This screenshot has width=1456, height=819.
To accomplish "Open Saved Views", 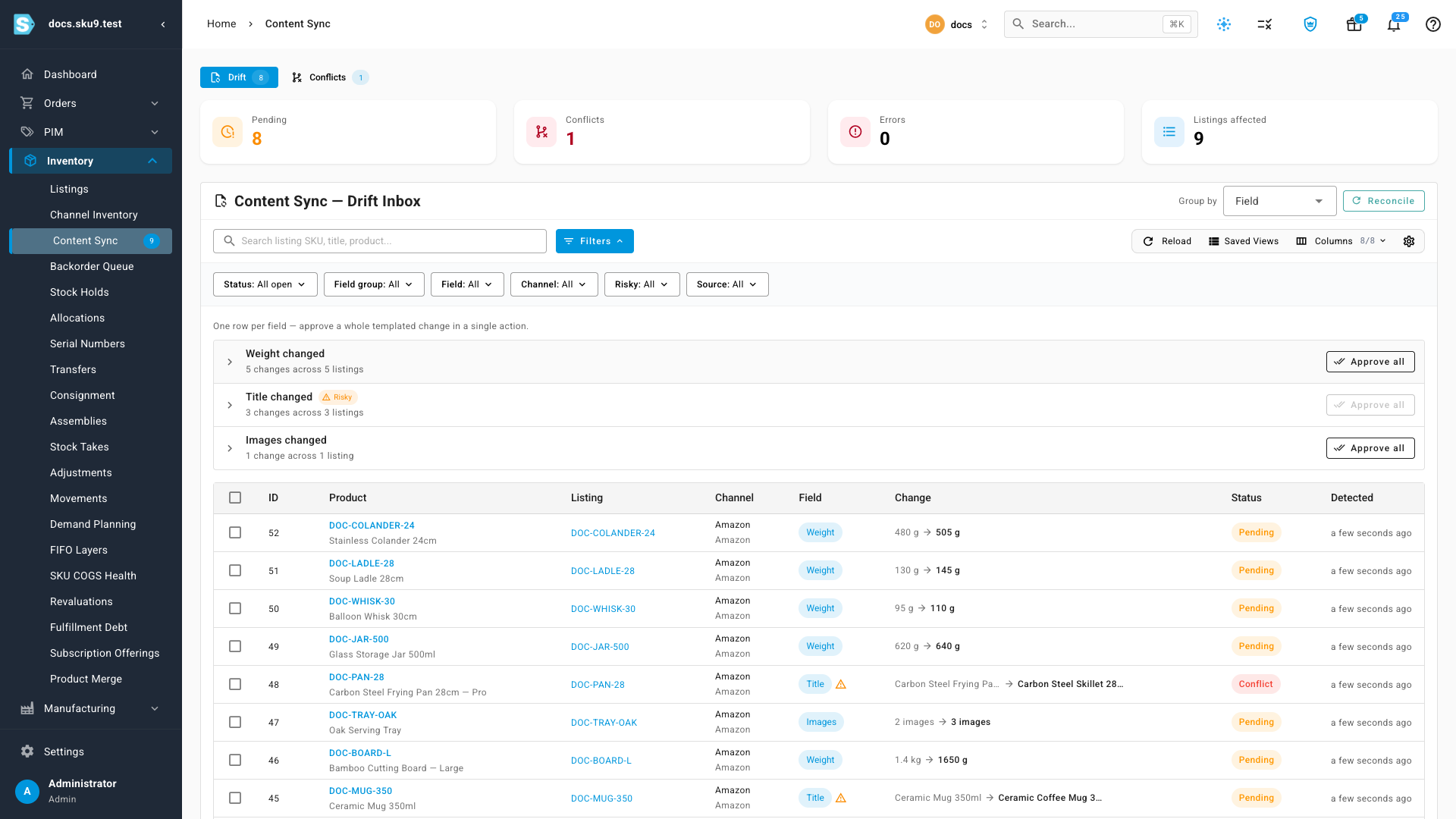I will click(1244, 241).
